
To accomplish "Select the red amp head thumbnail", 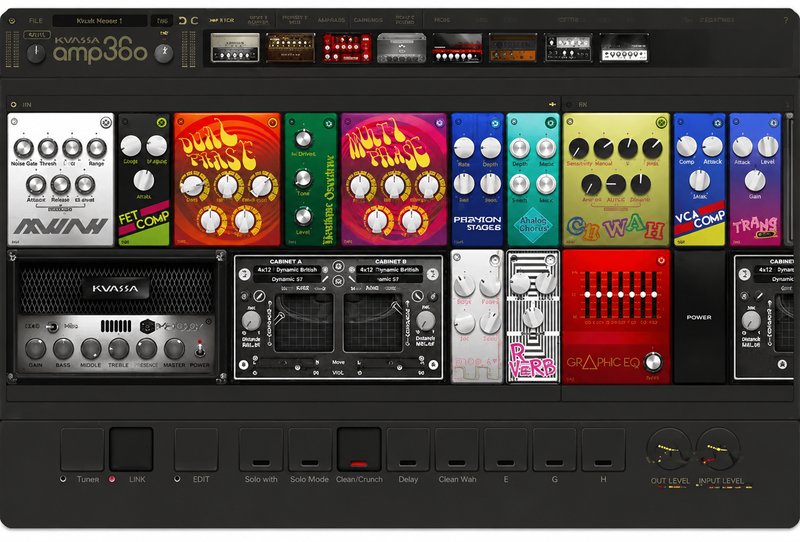I will point(346,48).
